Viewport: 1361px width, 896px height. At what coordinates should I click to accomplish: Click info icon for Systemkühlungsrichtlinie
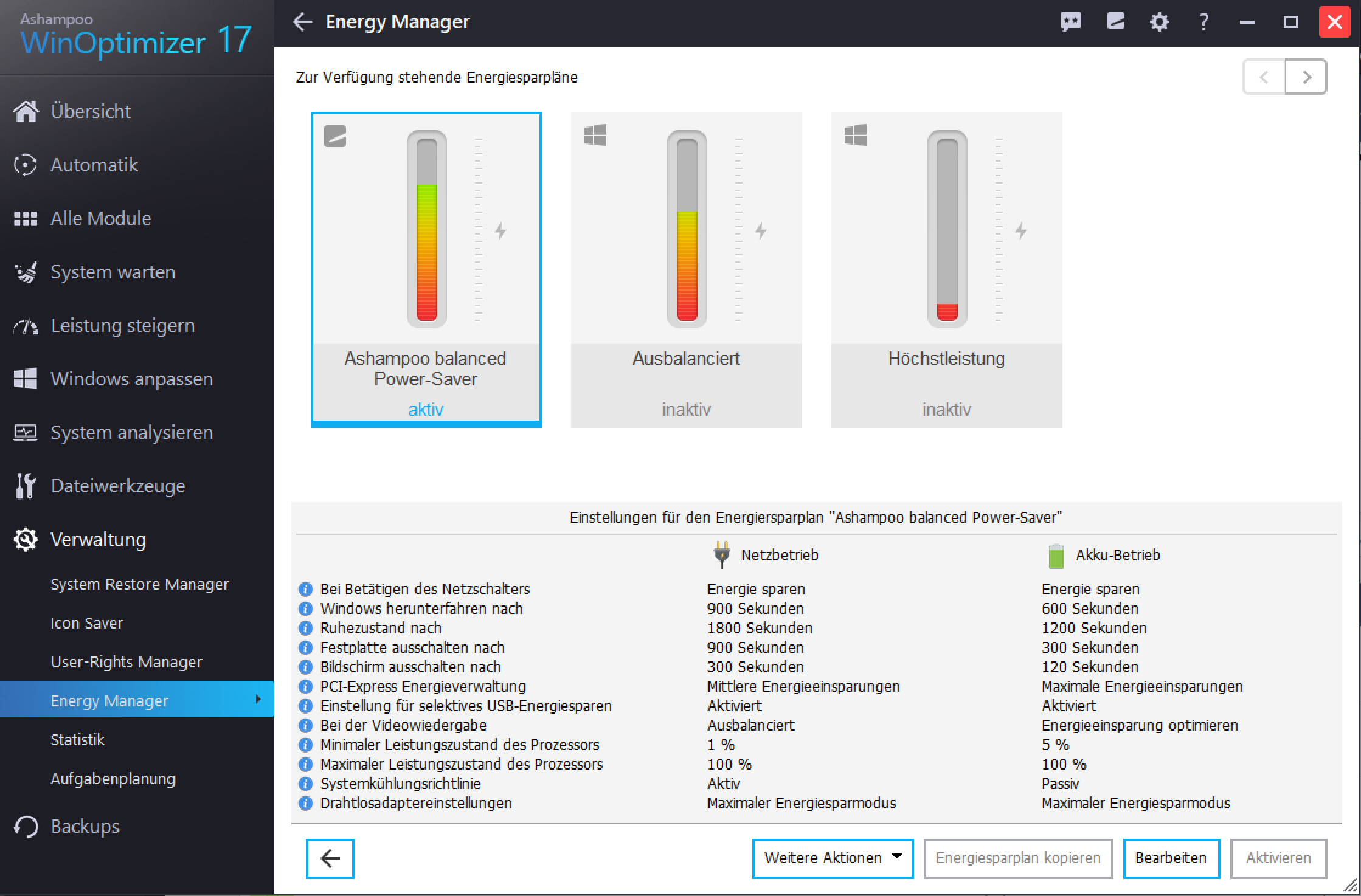click(305, 784)
